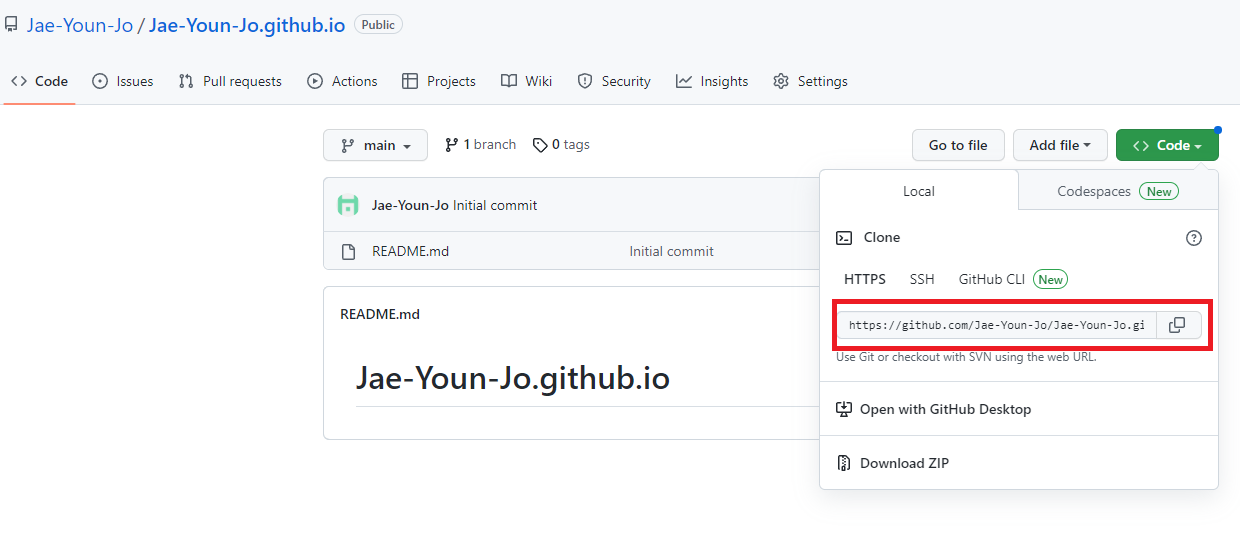Open the Insights tab
The height and width of the screenshot is (549, 1240).
point(712,81)
